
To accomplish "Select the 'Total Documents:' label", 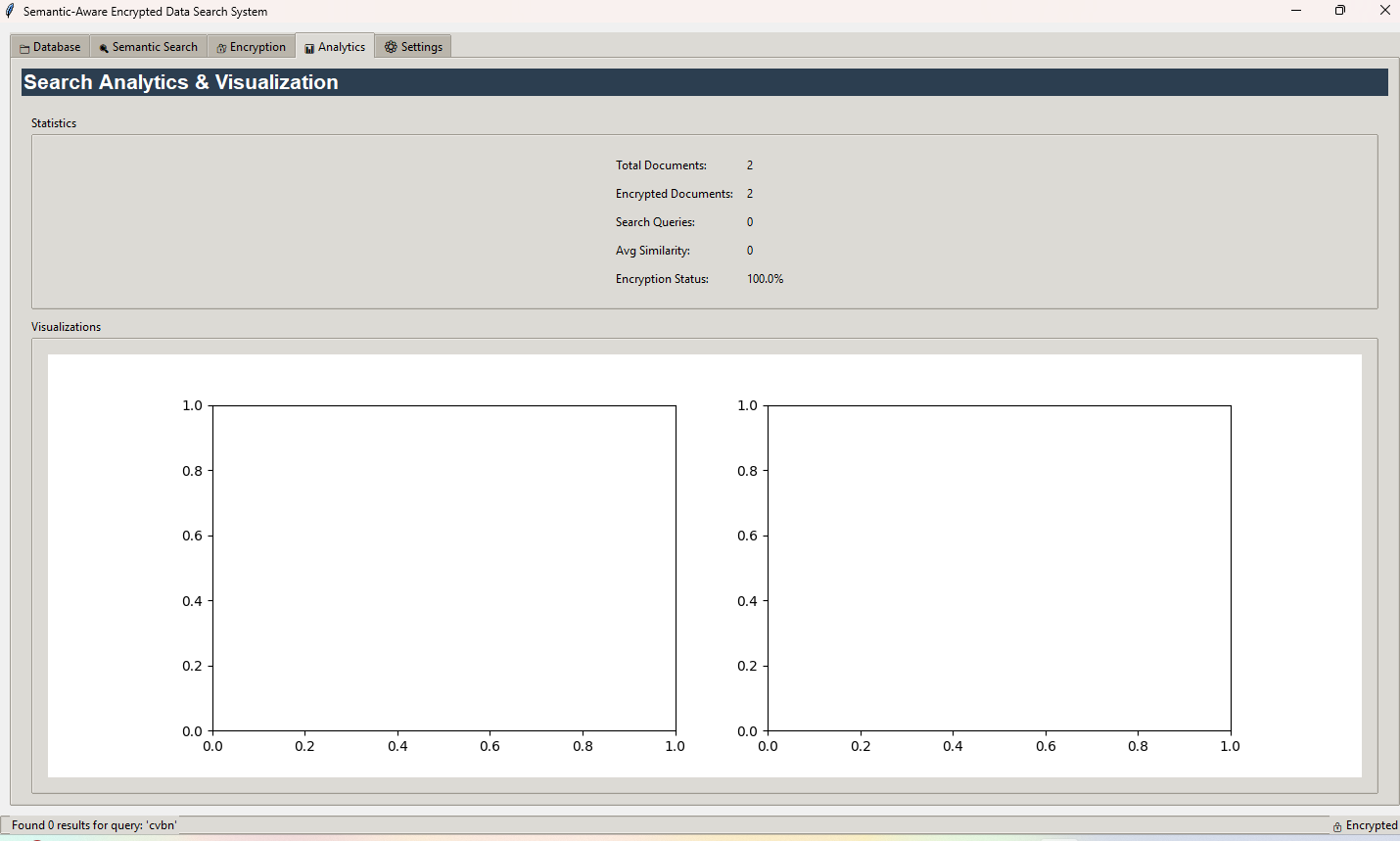I will [x=661, y=165].
